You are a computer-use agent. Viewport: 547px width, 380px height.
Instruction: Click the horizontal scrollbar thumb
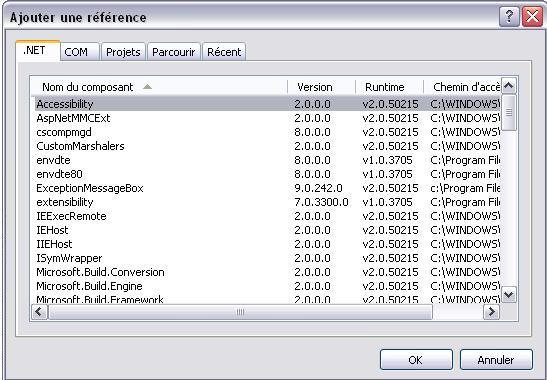coord(240,312)
